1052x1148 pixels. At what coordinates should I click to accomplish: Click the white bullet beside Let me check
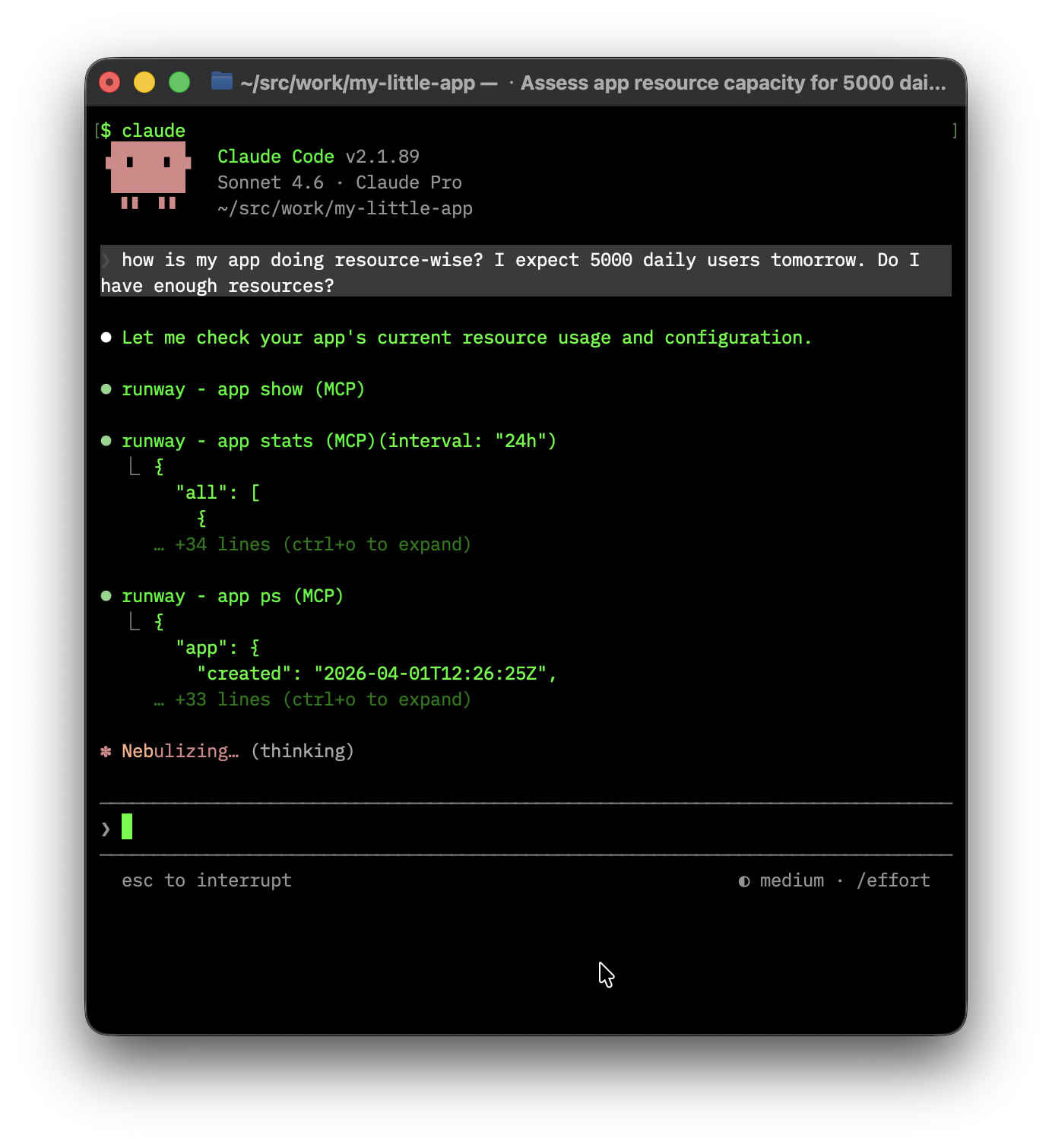click(x=106, y=338)
